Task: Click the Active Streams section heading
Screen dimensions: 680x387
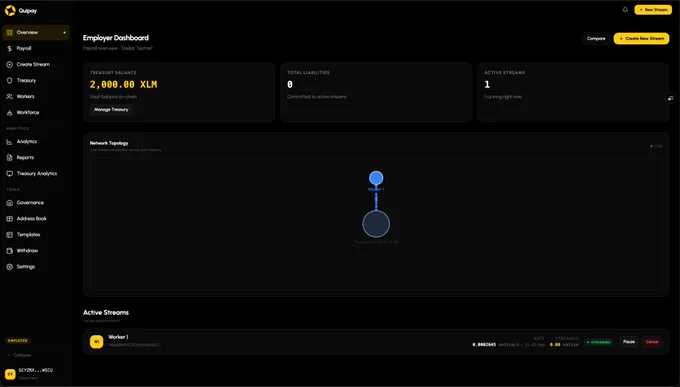Action: pos(106,312)
